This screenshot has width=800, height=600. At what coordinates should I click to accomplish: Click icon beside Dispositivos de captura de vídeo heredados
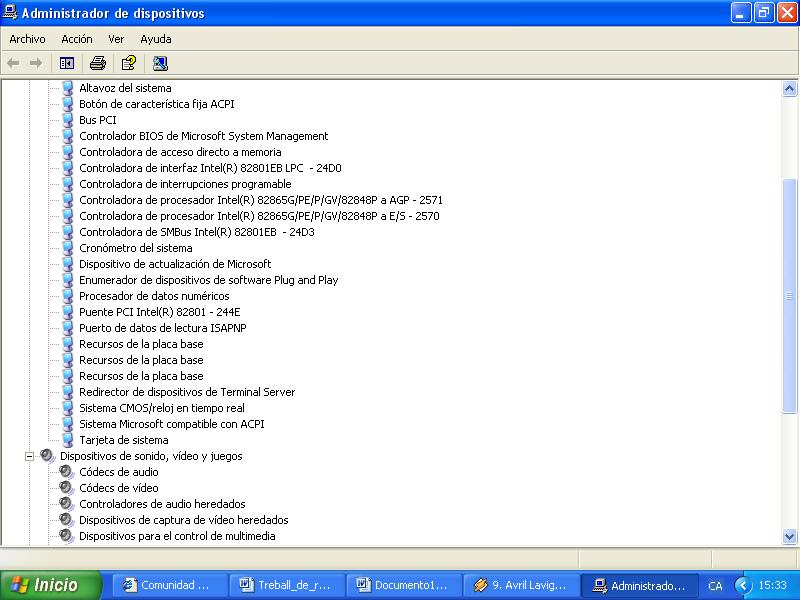pyautogui.click(x=67, y=520)
